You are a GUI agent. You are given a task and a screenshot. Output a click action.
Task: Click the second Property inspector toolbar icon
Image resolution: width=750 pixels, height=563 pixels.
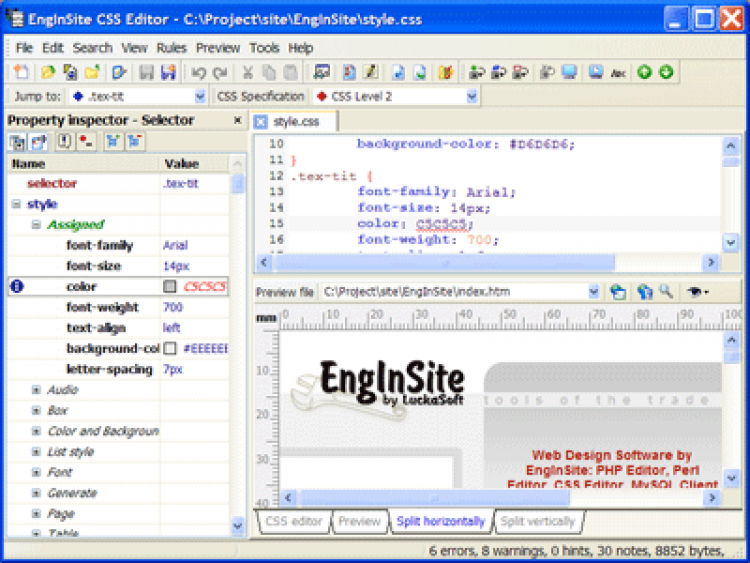click(39, 142)
